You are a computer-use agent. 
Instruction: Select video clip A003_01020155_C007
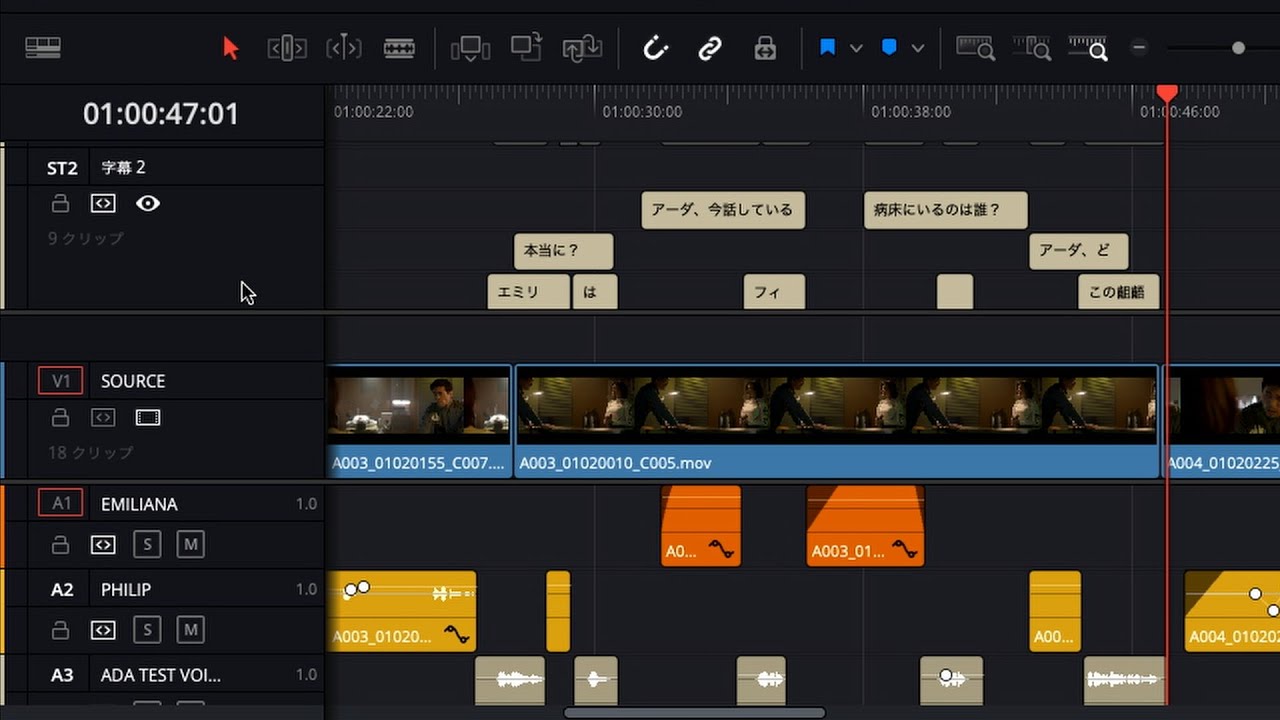(x=419, y=421)
